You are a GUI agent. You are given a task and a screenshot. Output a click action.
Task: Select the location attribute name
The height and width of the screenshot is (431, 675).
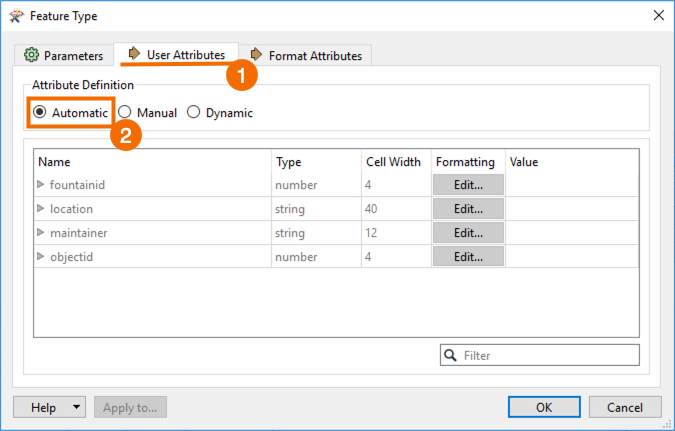71,209
